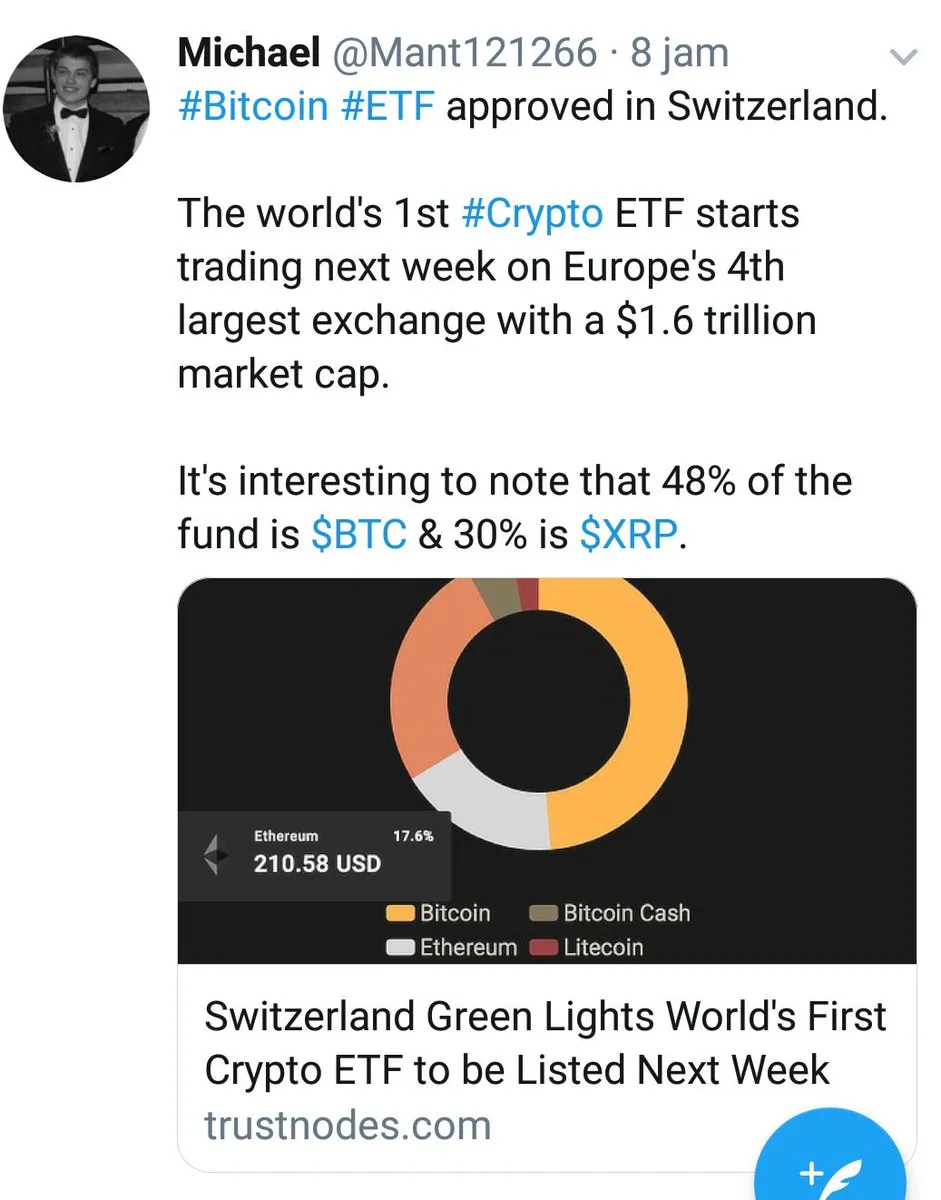The height and width of the screenshot is (1200, 941).
Task: Open the #ETF hashtag
Action: click(x=386, y=106)
